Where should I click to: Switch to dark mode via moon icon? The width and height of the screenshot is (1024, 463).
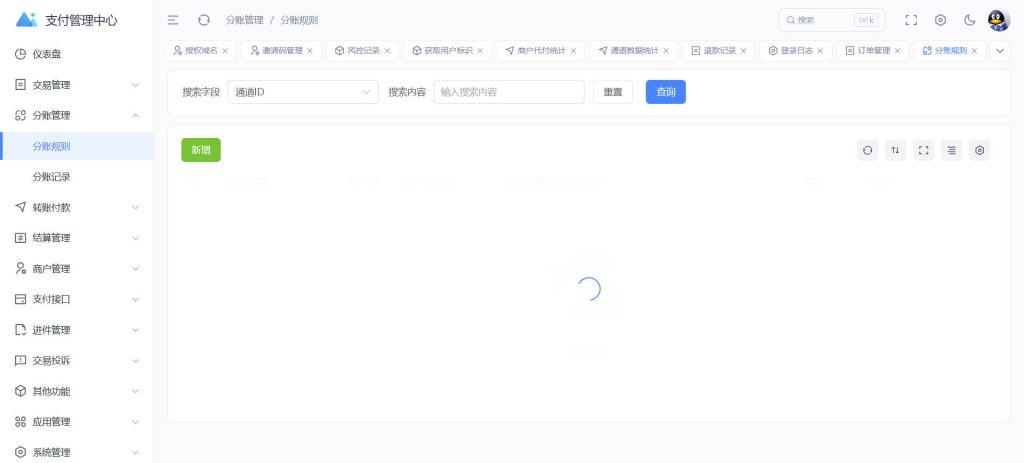pyautogui.click(x=970, y=20)
